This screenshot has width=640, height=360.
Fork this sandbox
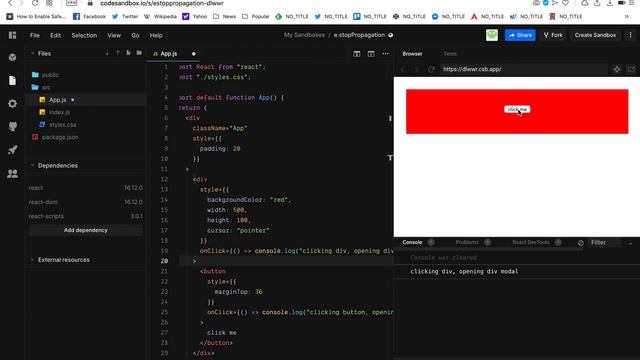coord(553,35)
